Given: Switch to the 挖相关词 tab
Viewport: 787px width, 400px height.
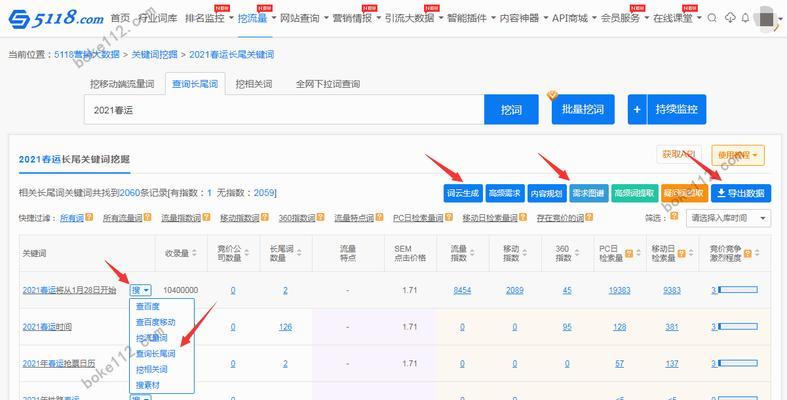Looking at the screenshot, I should tap(253, 84).
